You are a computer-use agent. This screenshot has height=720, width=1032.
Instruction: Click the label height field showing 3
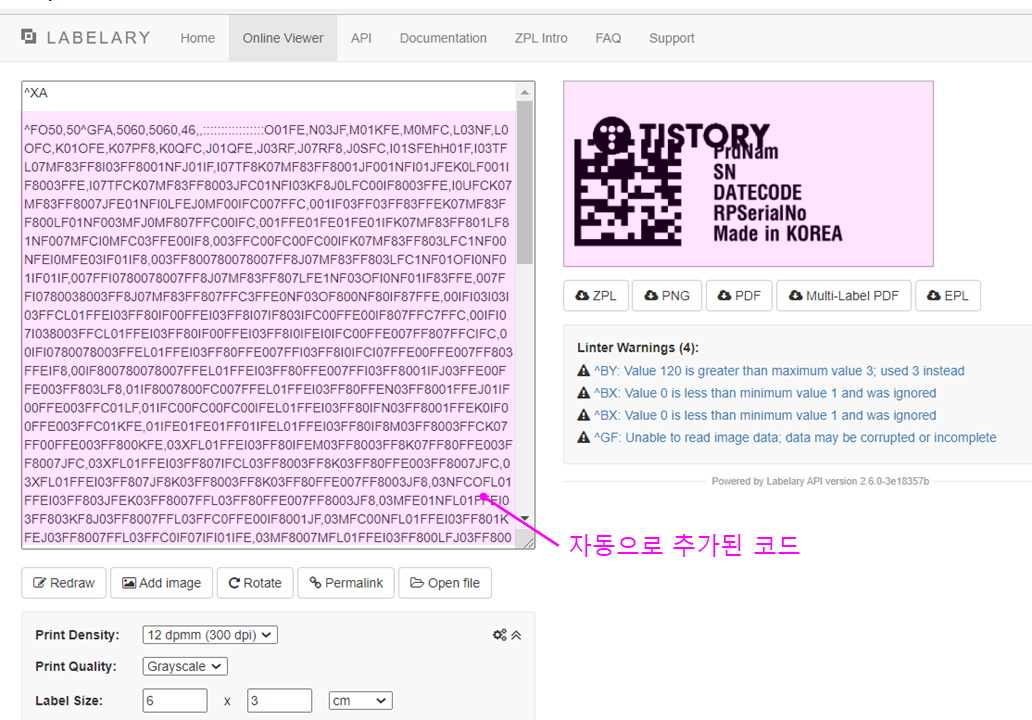[280, 700]
